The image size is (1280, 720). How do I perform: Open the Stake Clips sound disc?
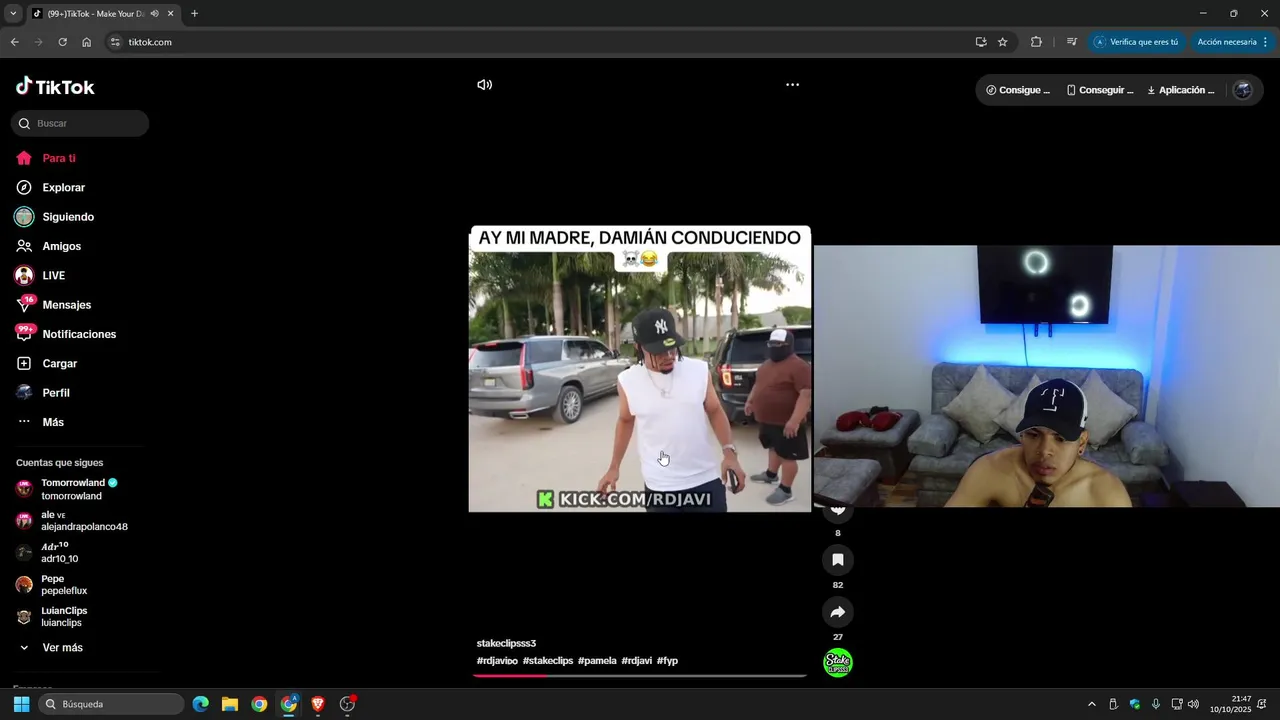[x=838, y=662]
